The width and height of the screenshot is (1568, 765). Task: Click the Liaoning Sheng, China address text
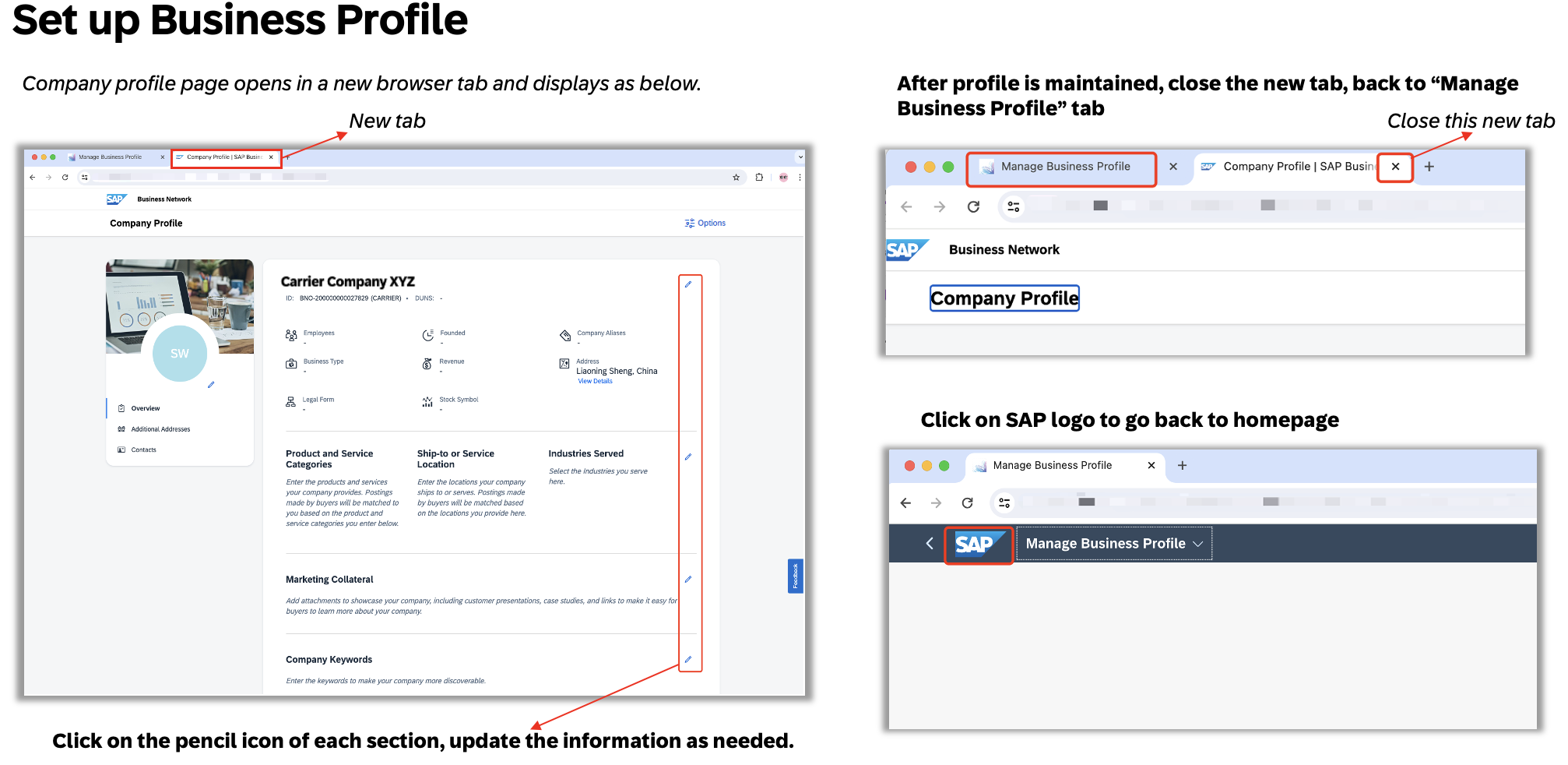(x=617, y=372)
